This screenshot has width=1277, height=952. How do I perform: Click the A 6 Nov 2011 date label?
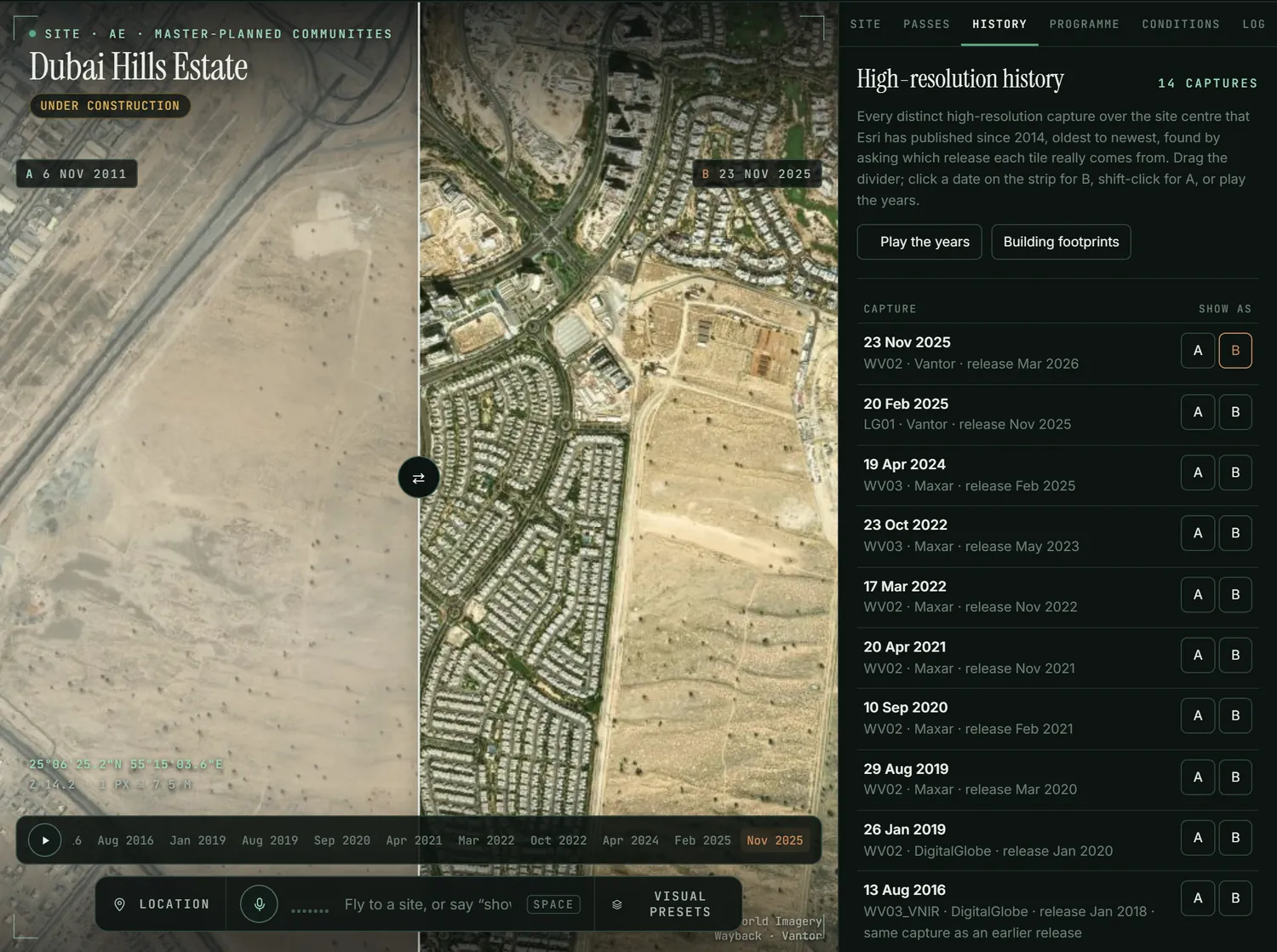click(x=77, y=174)
